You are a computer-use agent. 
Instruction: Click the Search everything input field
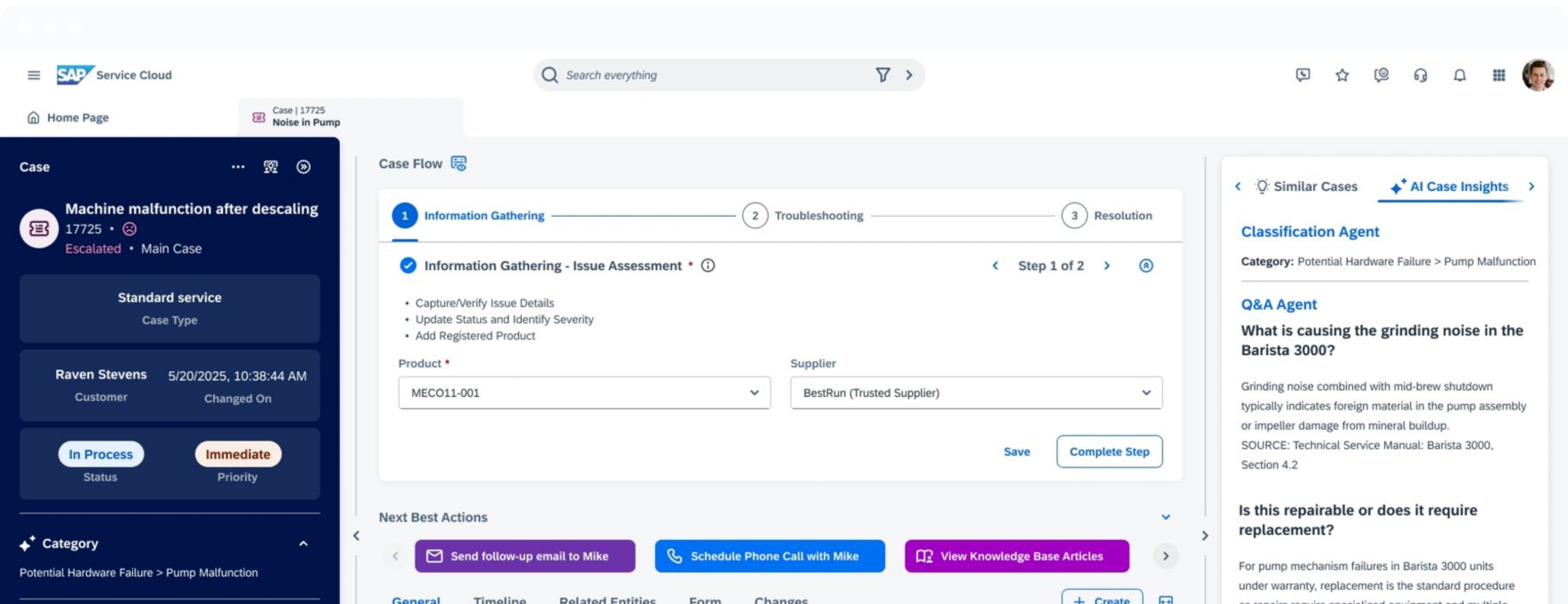[x=710, y=75]
